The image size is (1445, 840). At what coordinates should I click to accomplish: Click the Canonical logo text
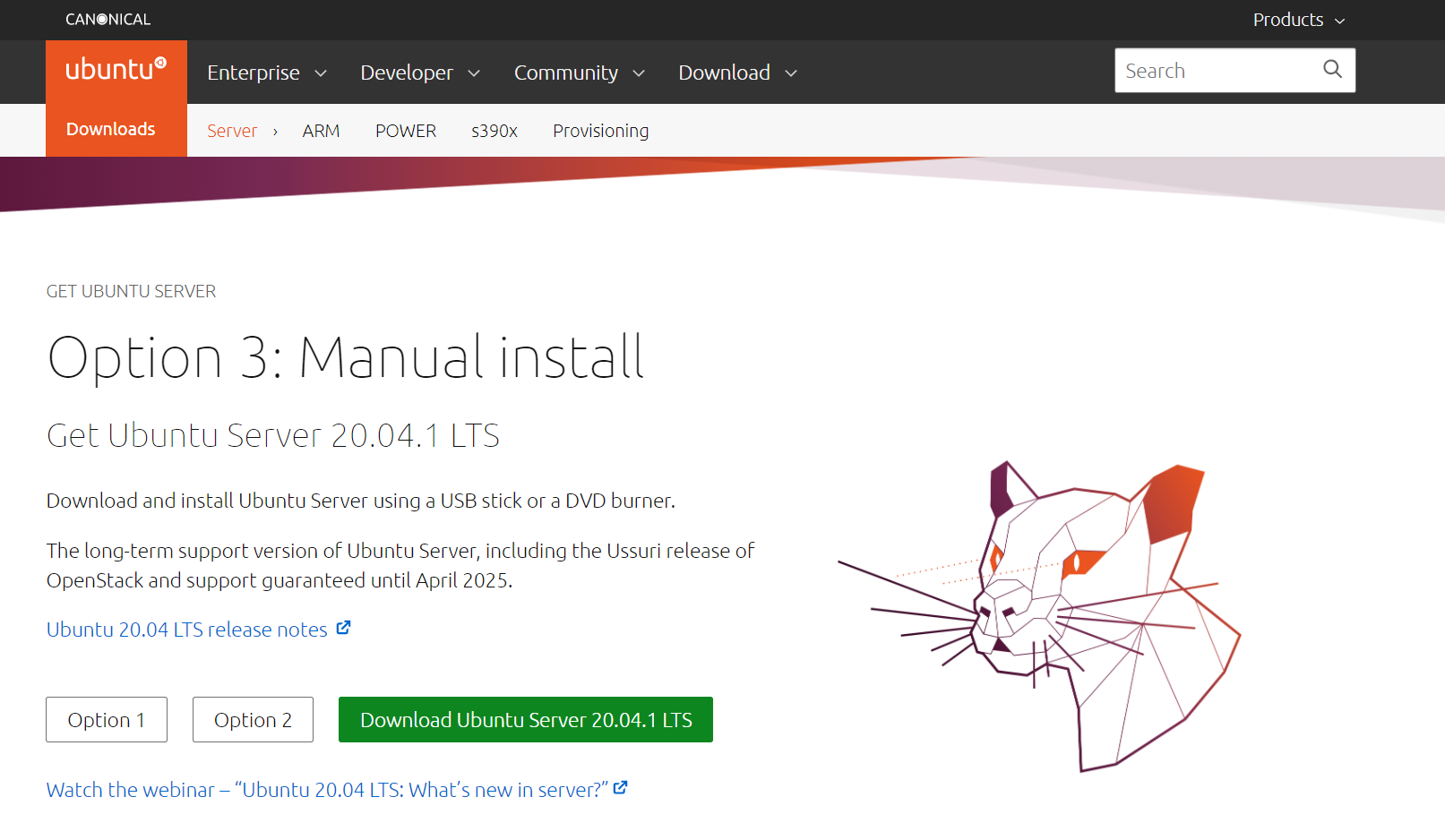tap(108, 19)
